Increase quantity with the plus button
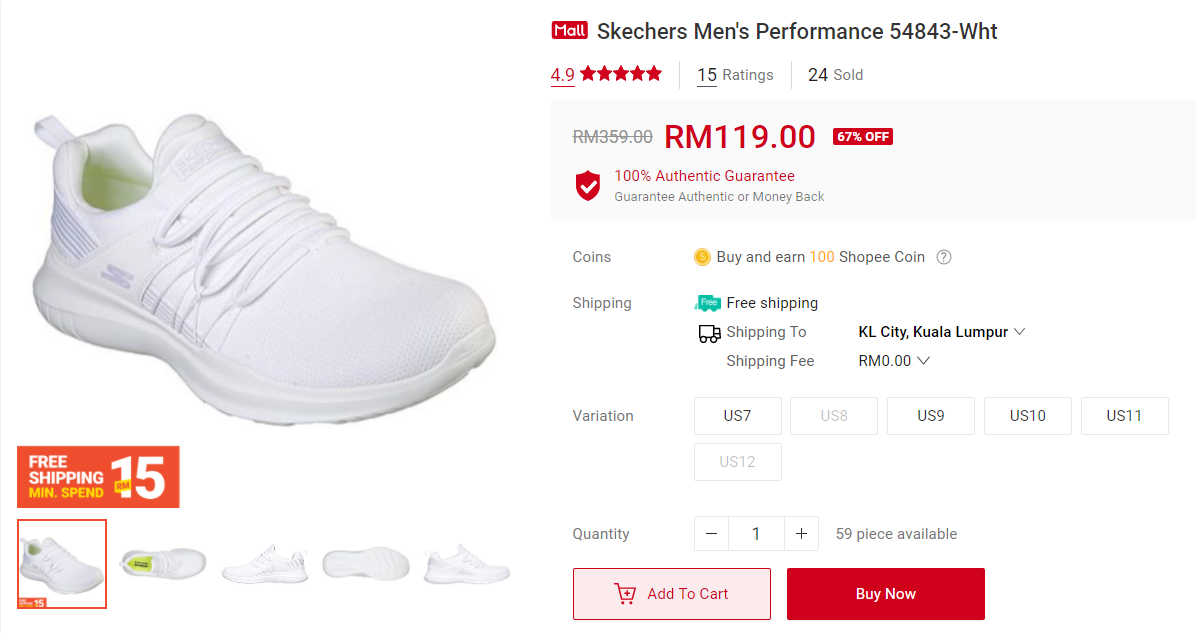 tap(801, 534)
